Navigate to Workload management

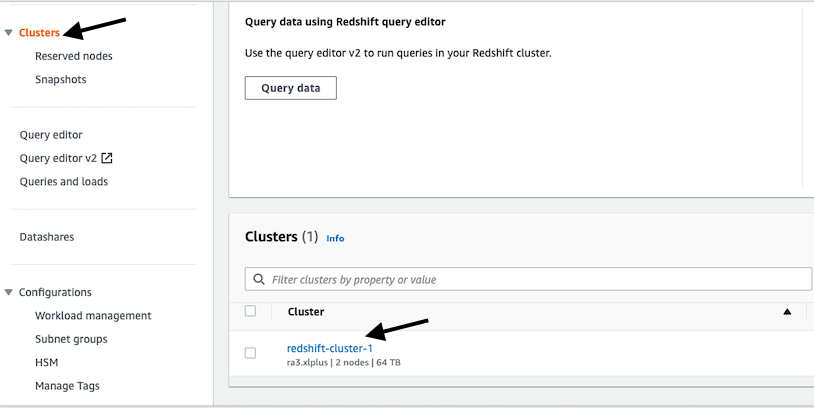click(x=93, y=315)
